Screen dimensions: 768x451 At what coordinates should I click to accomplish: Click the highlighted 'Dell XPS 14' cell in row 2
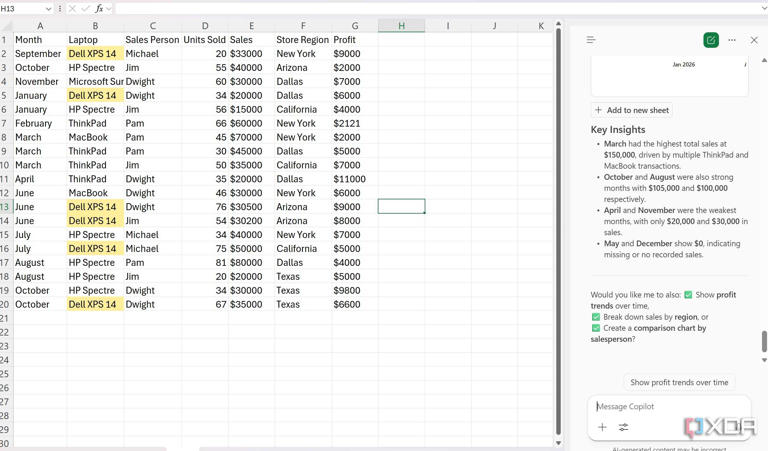tap(95, 53)
